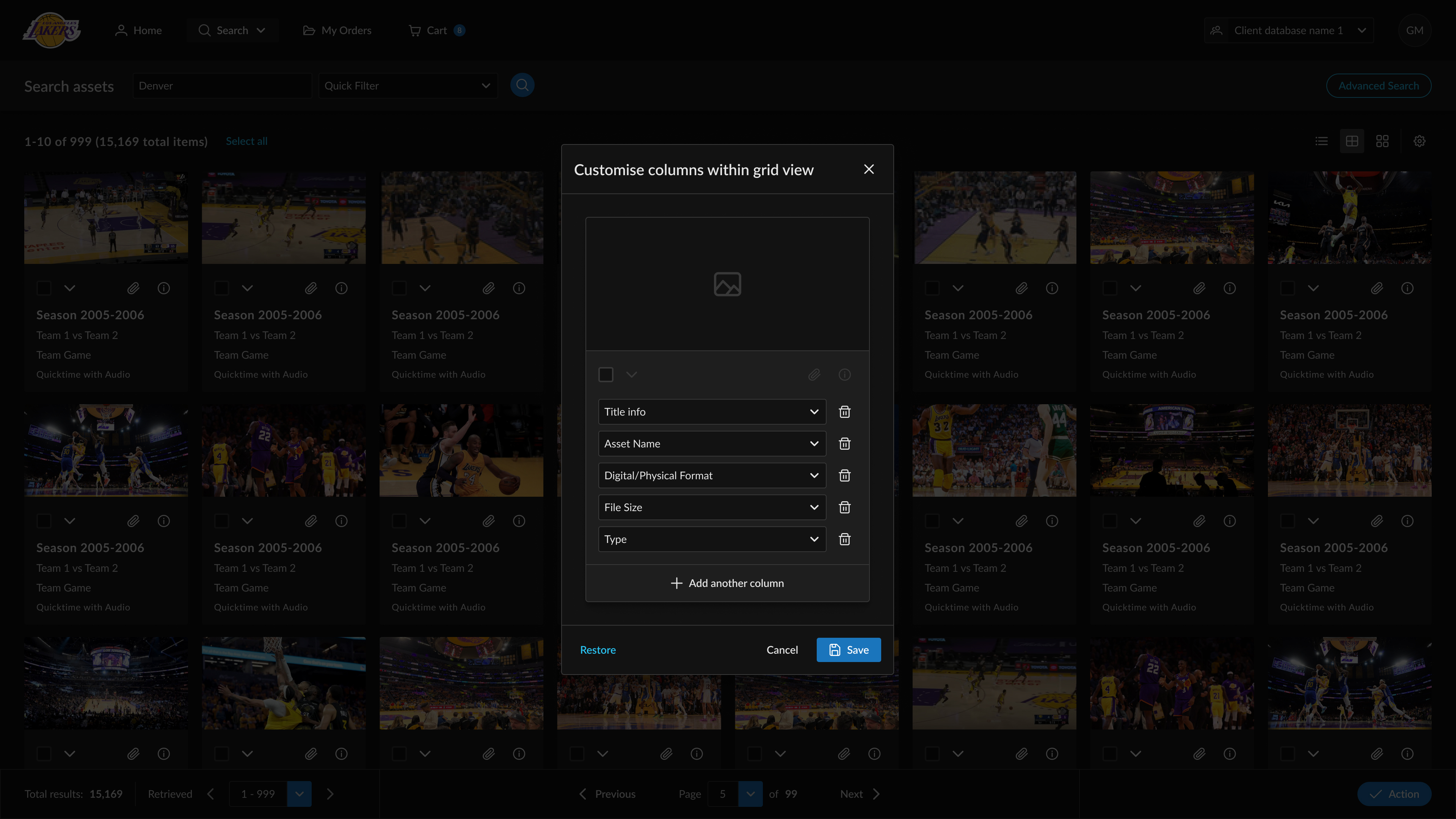Image resolution: width=1456 pixels, height=819 pixels.
Task: Open the Cart menu item
Action: click(436, 30)
